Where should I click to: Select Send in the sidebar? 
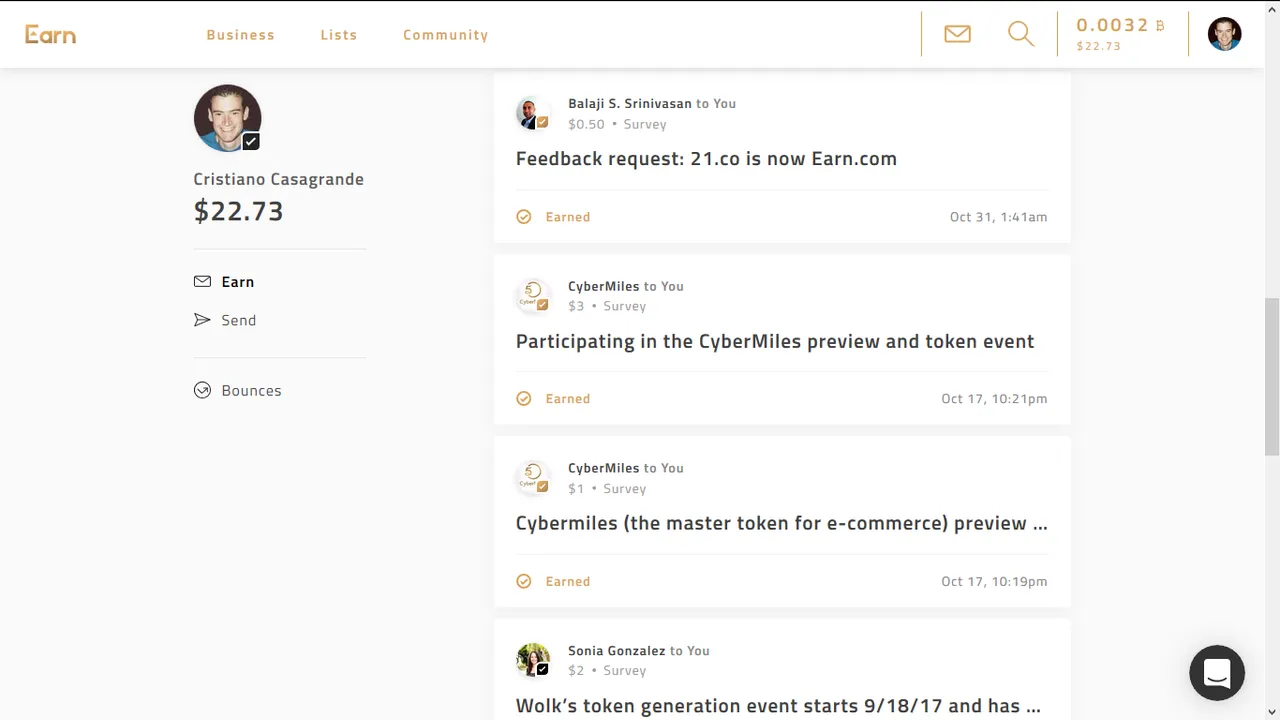239,320
